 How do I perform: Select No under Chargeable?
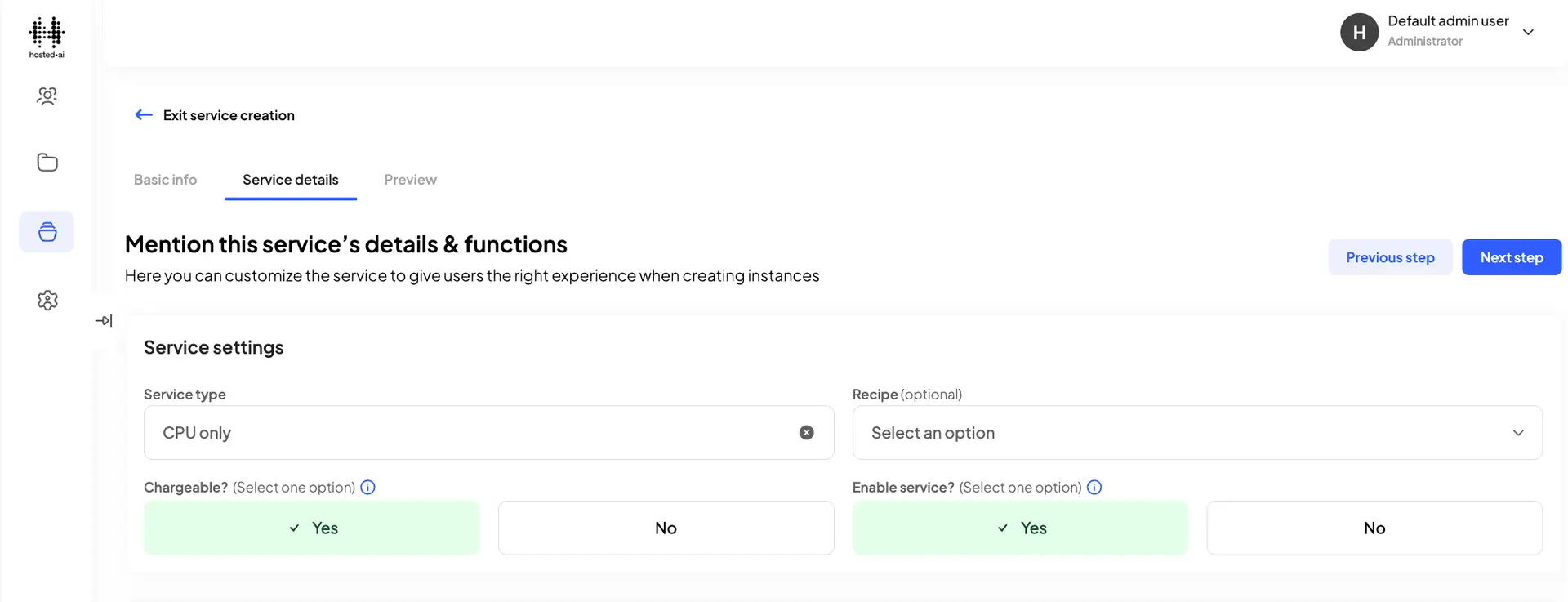click(x=666, y=528)
